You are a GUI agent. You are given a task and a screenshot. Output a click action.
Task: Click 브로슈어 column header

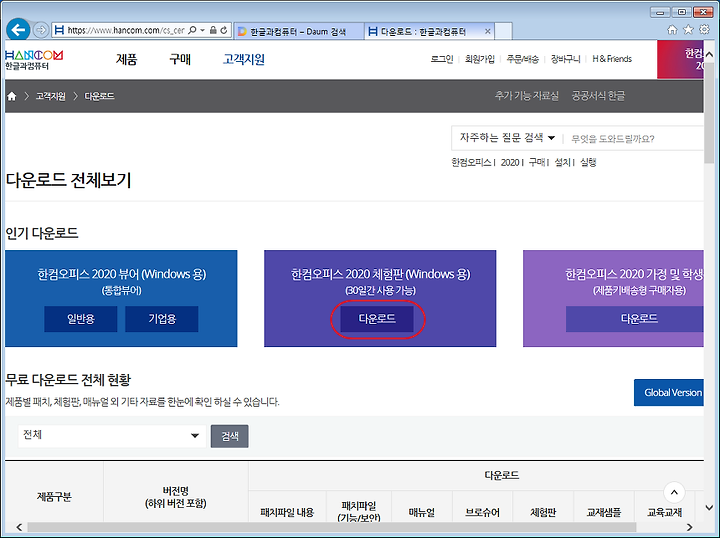[482, 512]
